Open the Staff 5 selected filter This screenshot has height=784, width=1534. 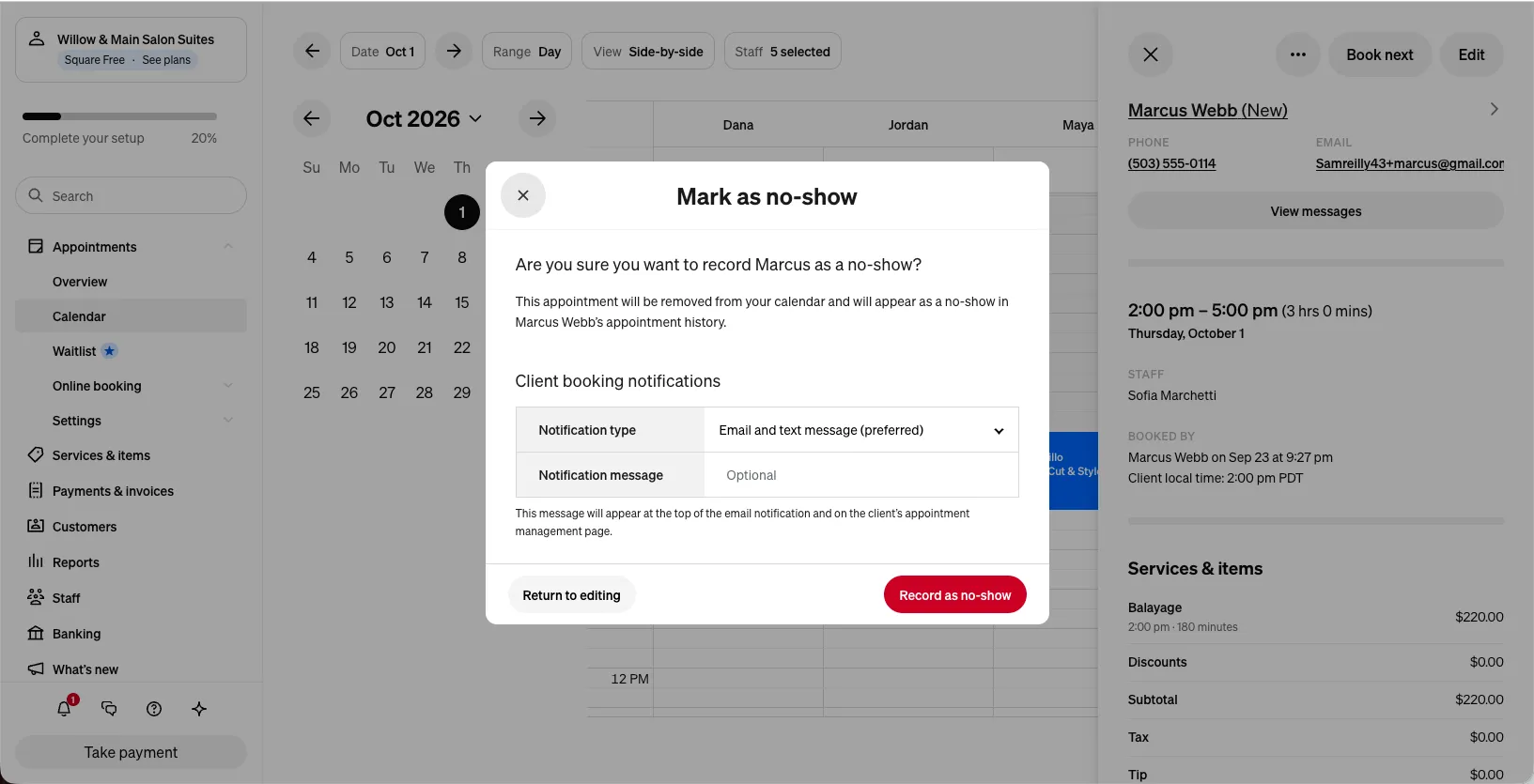[782, 51]
